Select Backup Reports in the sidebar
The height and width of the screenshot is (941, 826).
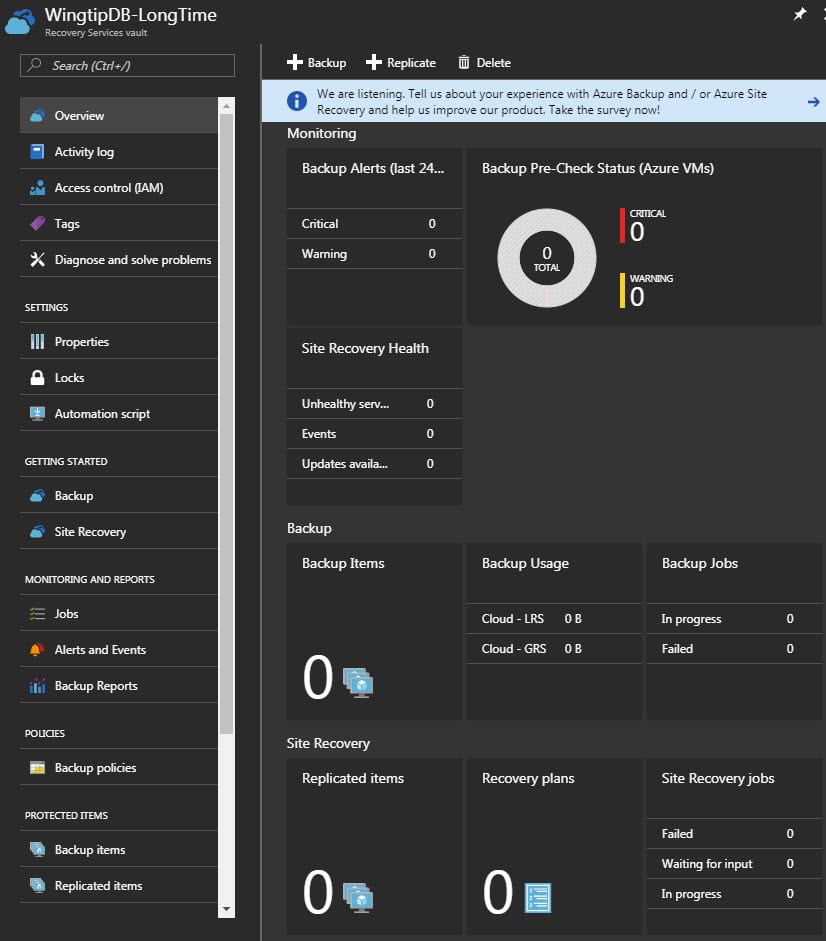[119, 685]
